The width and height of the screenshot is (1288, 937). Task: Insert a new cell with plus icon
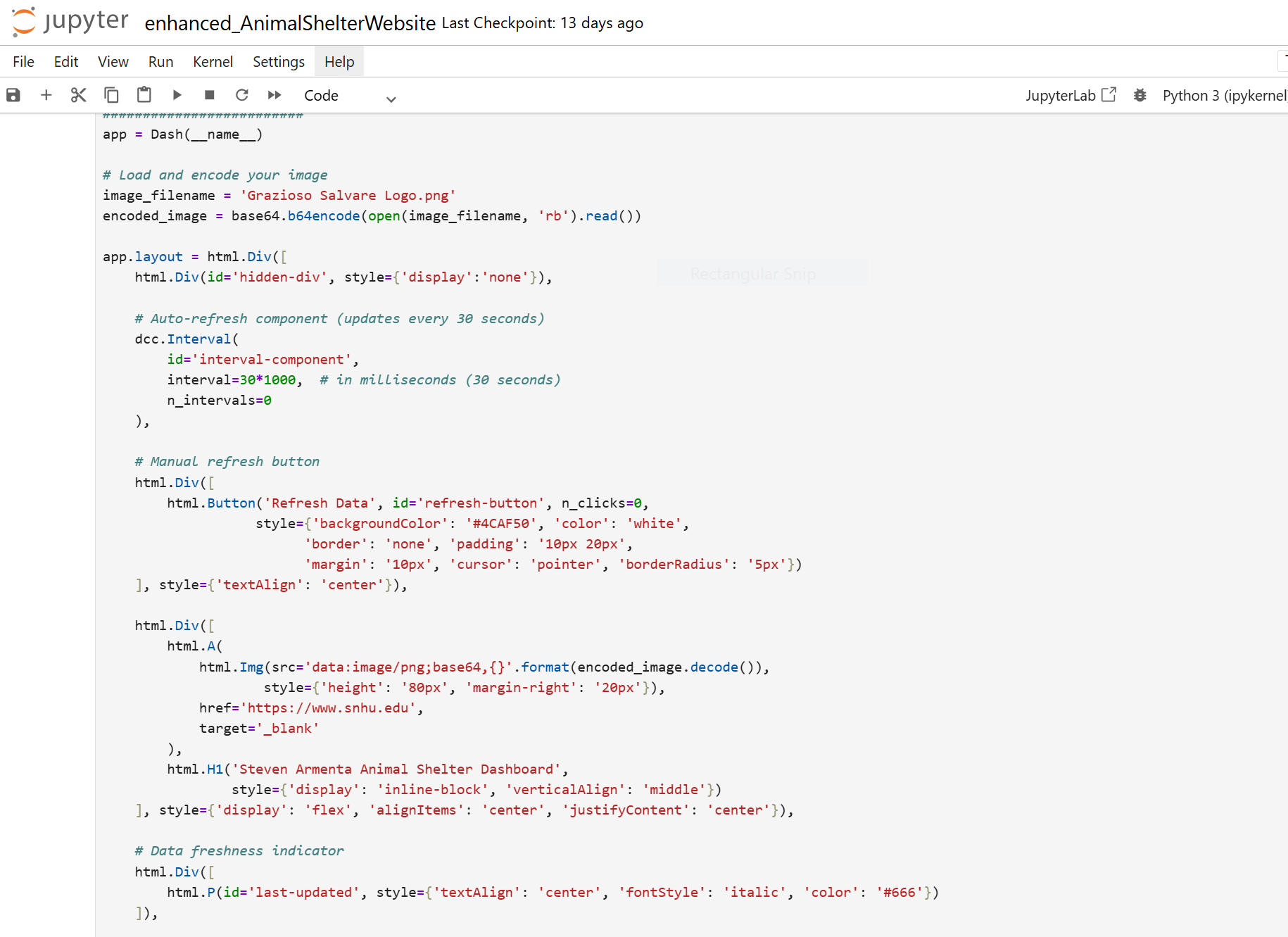(x=46, y=95)
